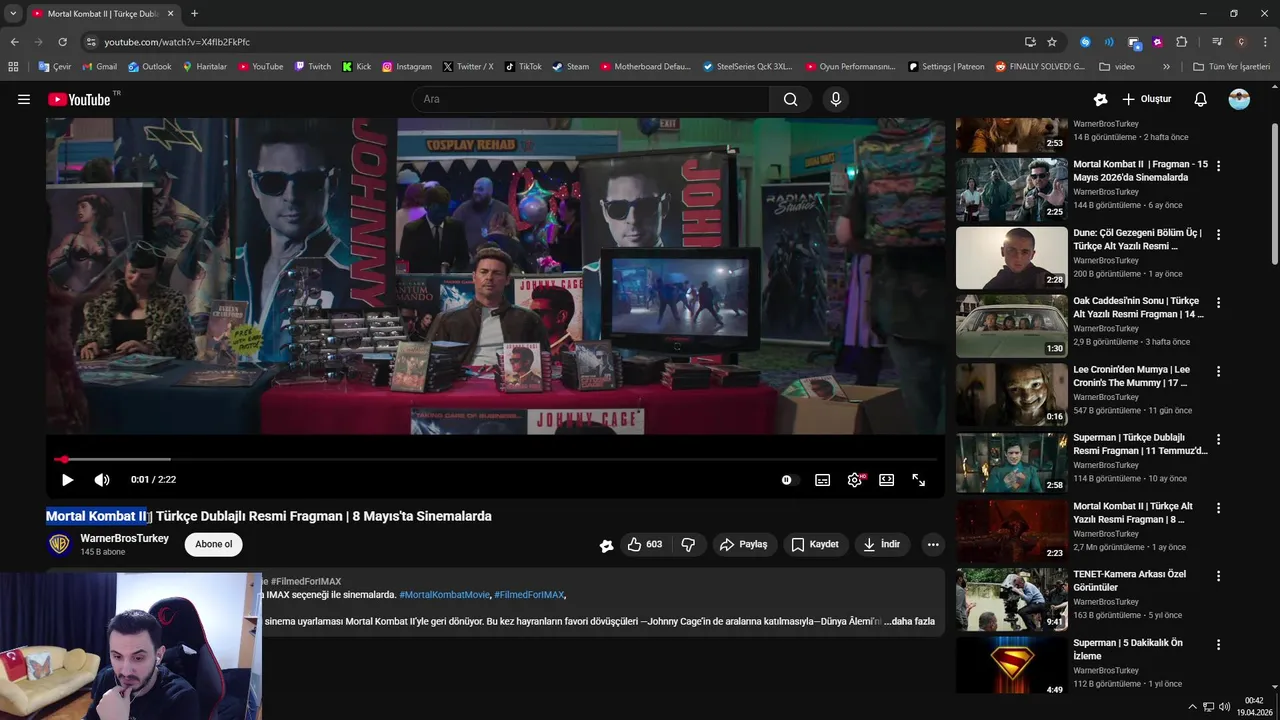Open the Kick bookmark

click(357, 67)
